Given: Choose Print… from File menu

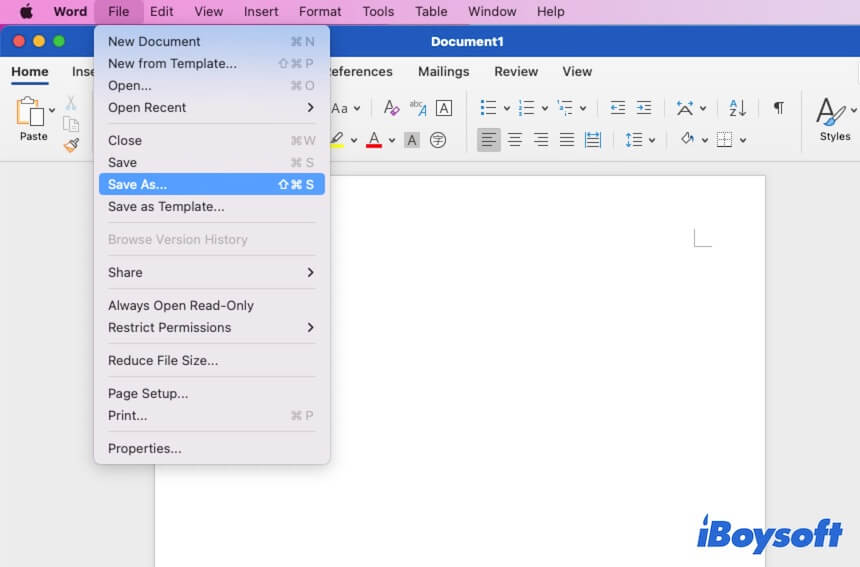Looking at the screenshot, I should tap(212, 415).
